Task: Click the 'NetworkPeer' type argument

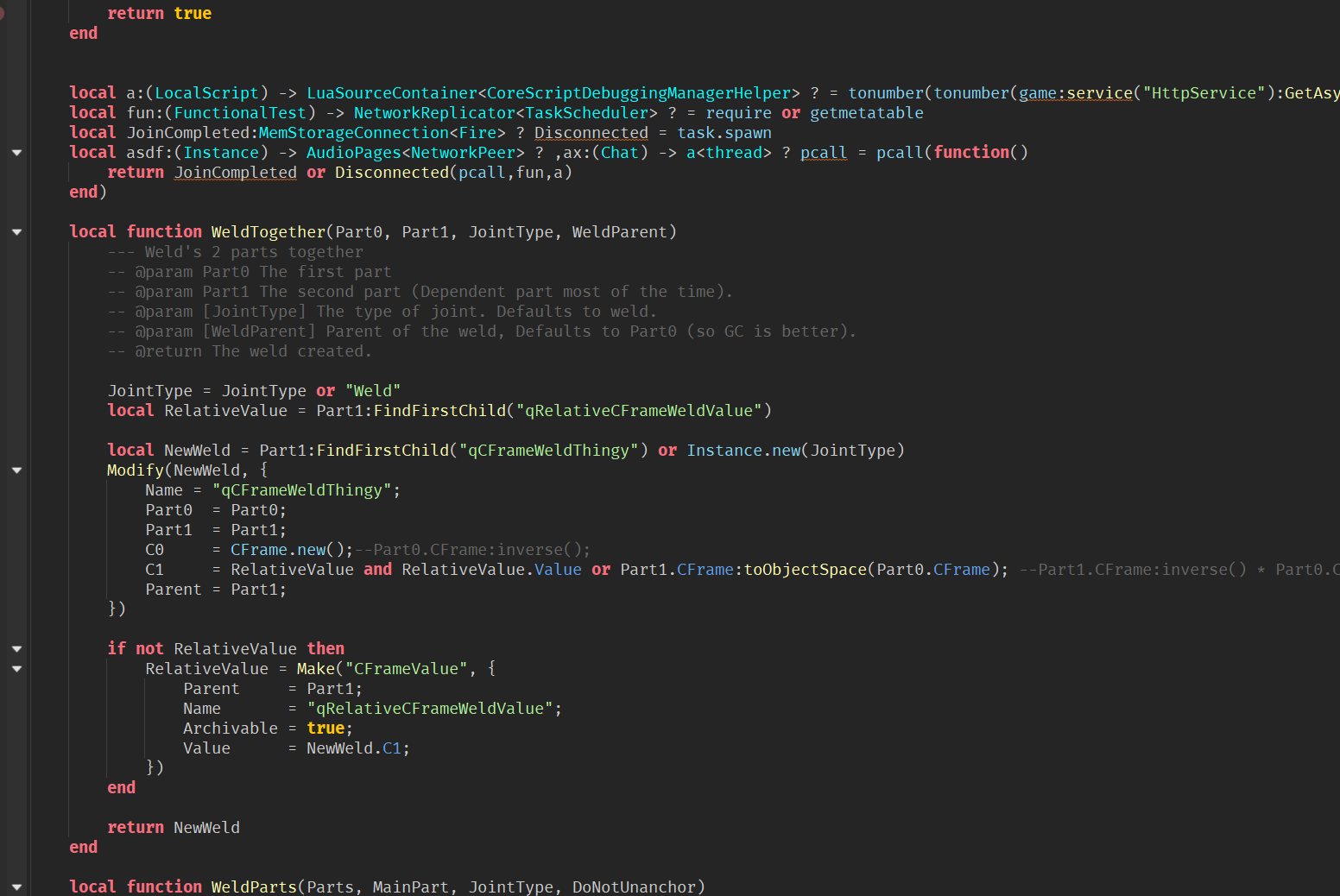Action: coord(464,152)
